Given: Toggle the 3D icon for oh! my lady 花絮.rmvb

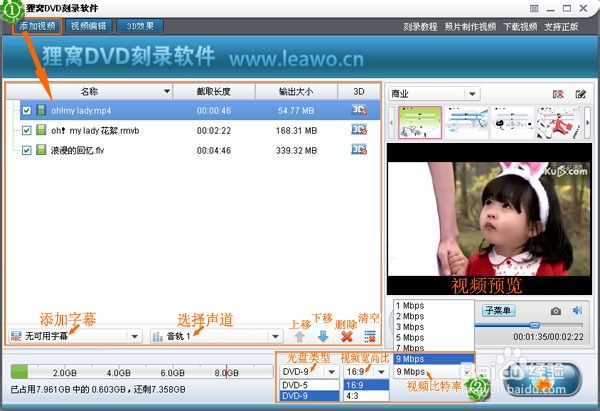Looking at the screenshot, I should 359,130.
